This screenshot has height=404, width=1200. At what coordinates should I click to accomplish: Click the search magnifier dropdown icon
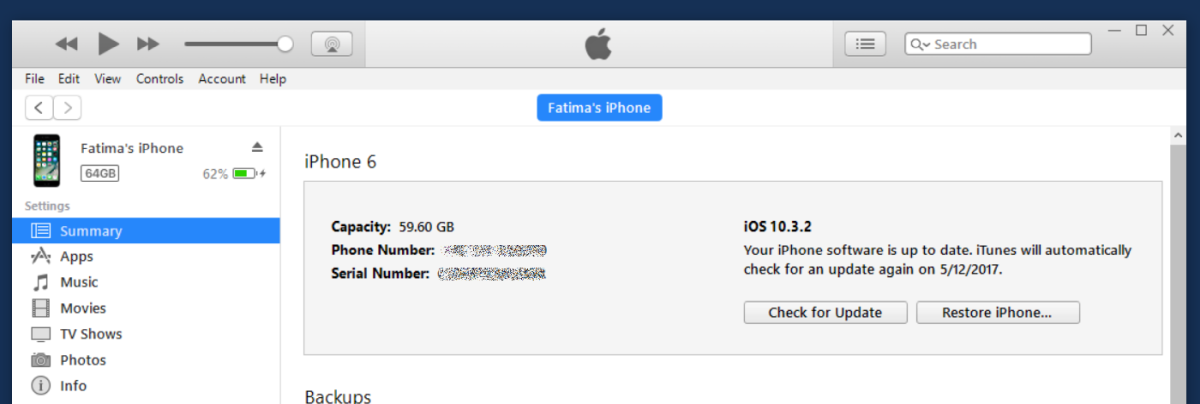coord(920,44)
